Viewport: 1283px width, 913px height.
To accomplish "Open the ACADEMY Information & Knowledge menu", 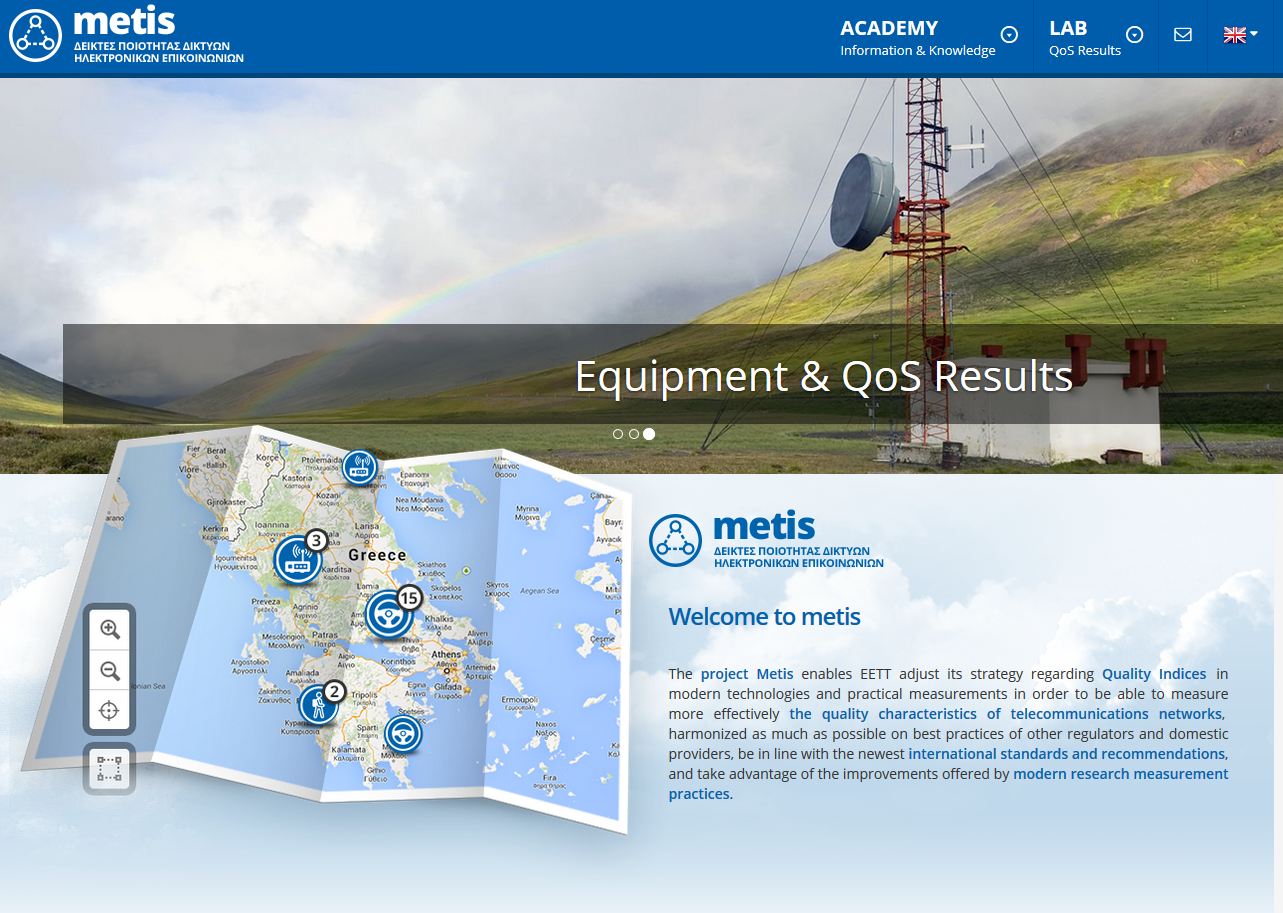I will [x=918, y=37].
